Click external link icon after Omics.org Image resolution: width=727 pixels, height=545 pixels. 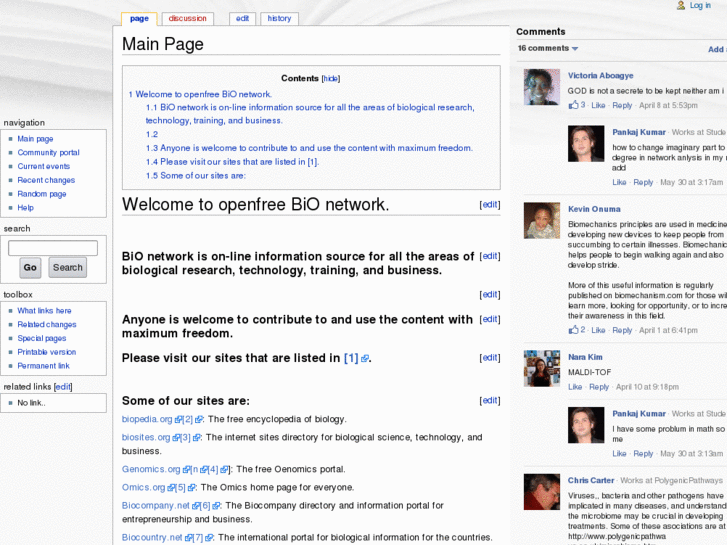[171, 487]
